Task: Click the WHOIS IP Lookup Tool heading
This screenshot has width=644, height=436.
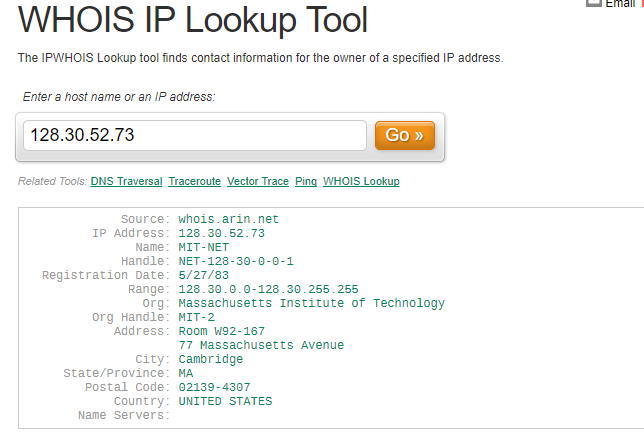Action: [193, 19]
